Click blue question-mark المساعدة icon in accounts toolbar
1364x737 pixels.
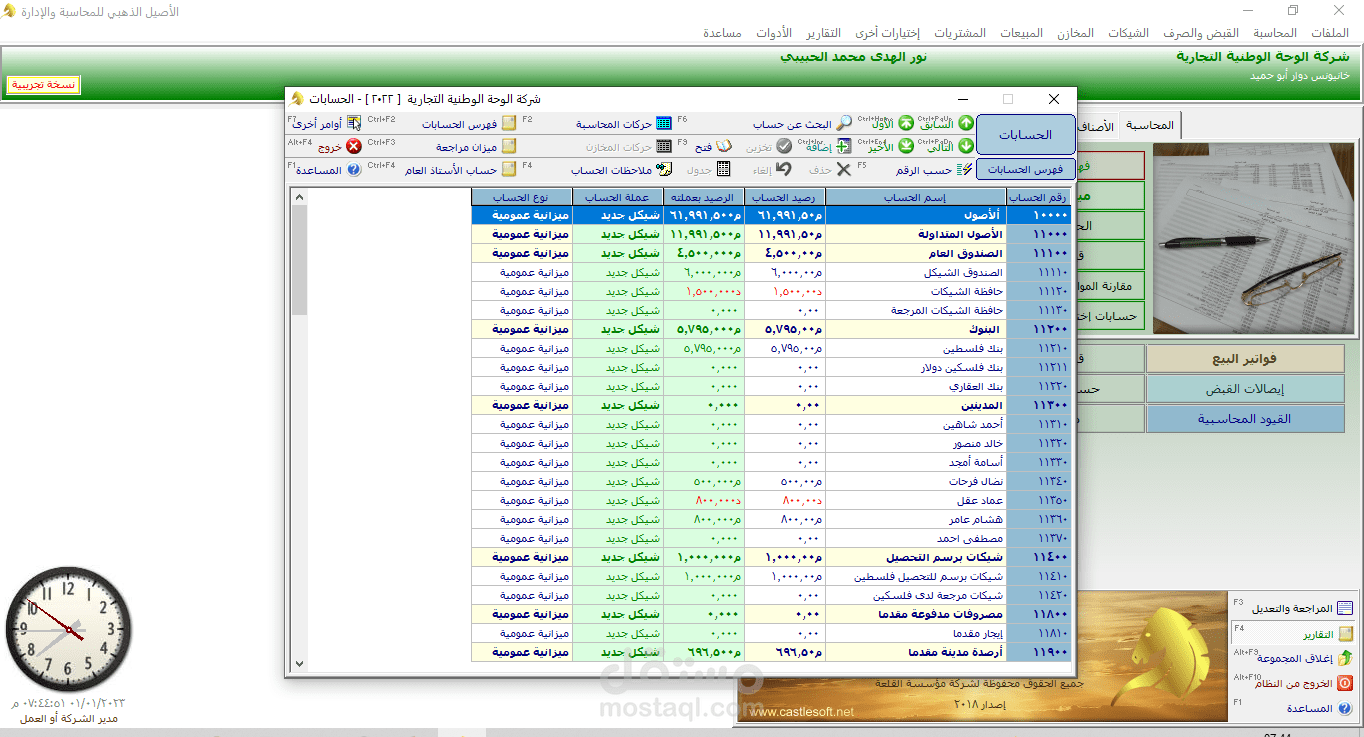[x=354, y=170]
